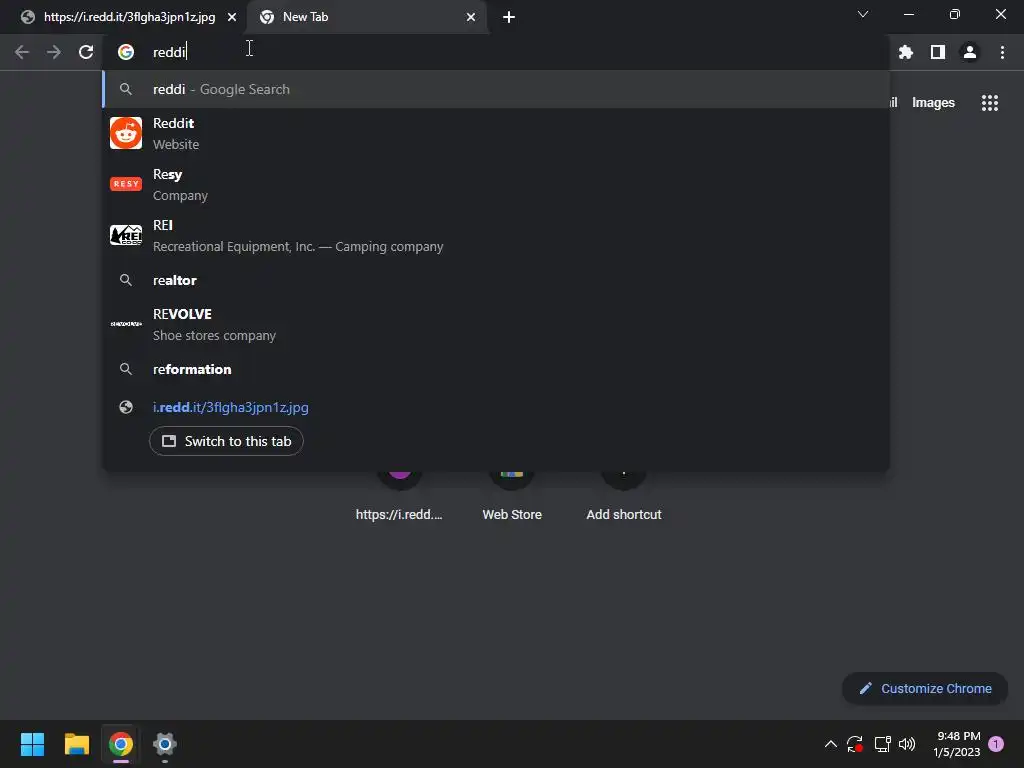Reload the current page
Screen dimensions: 1024x768
click(86, 52)
